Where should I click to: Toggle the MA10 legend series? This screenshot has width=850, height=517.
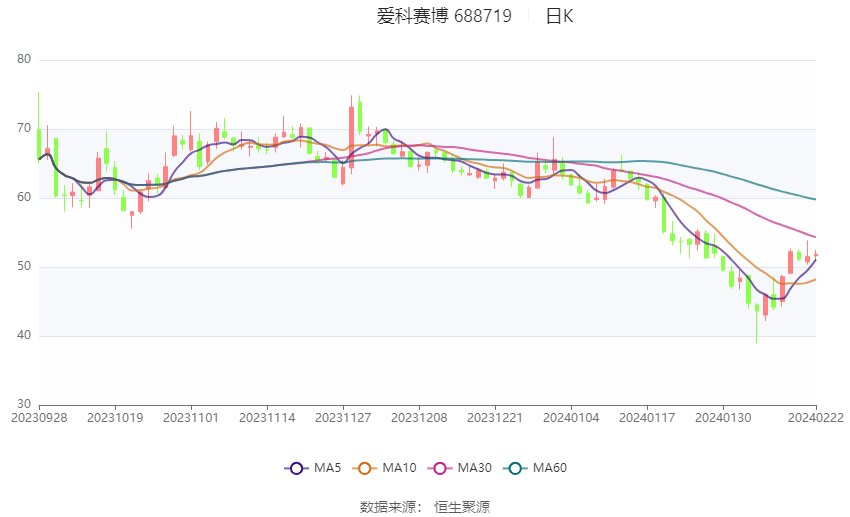point(384,468)
